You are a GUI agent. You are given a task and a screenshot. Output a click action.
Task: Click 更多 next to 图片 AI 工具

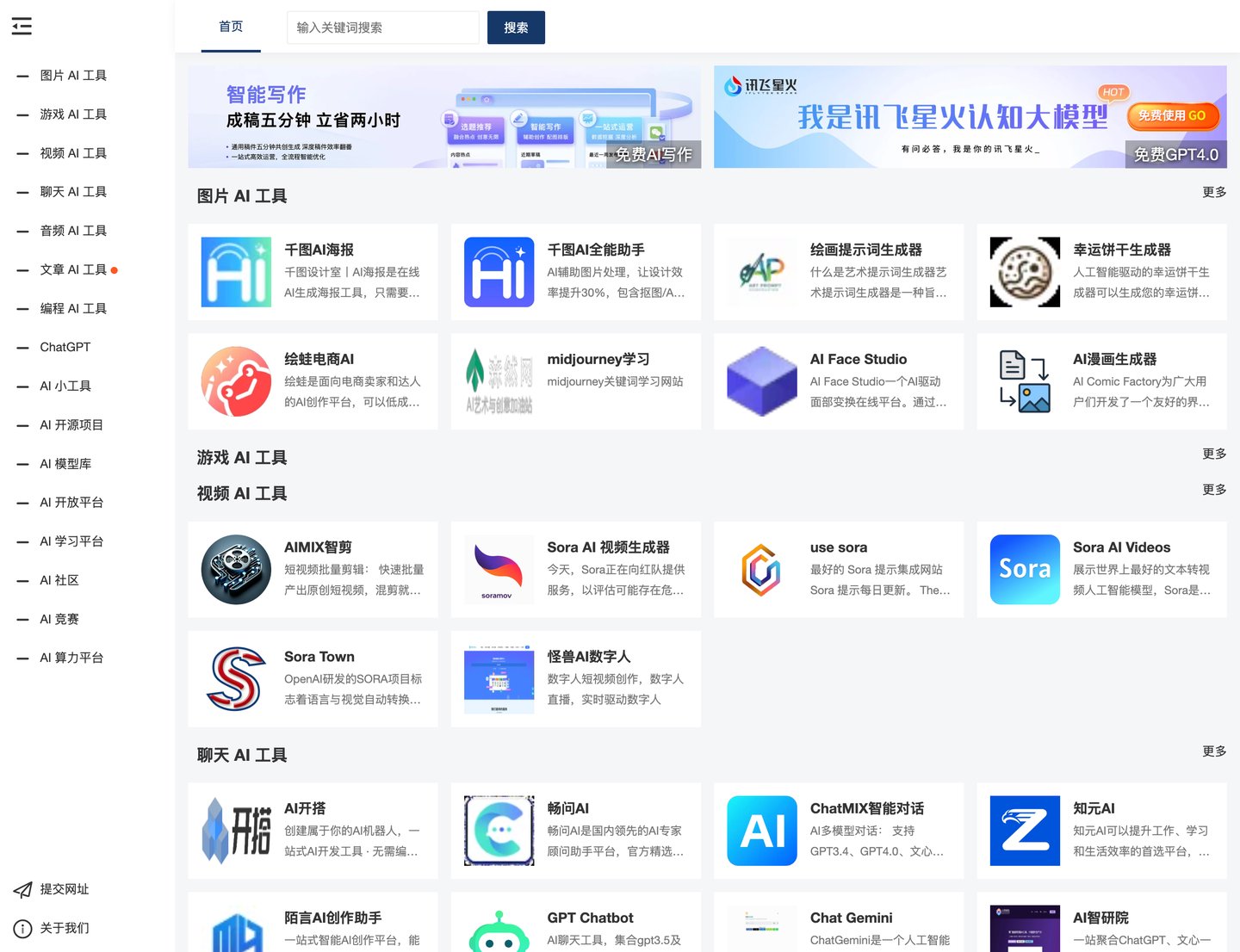click(x=1214, y=192)
